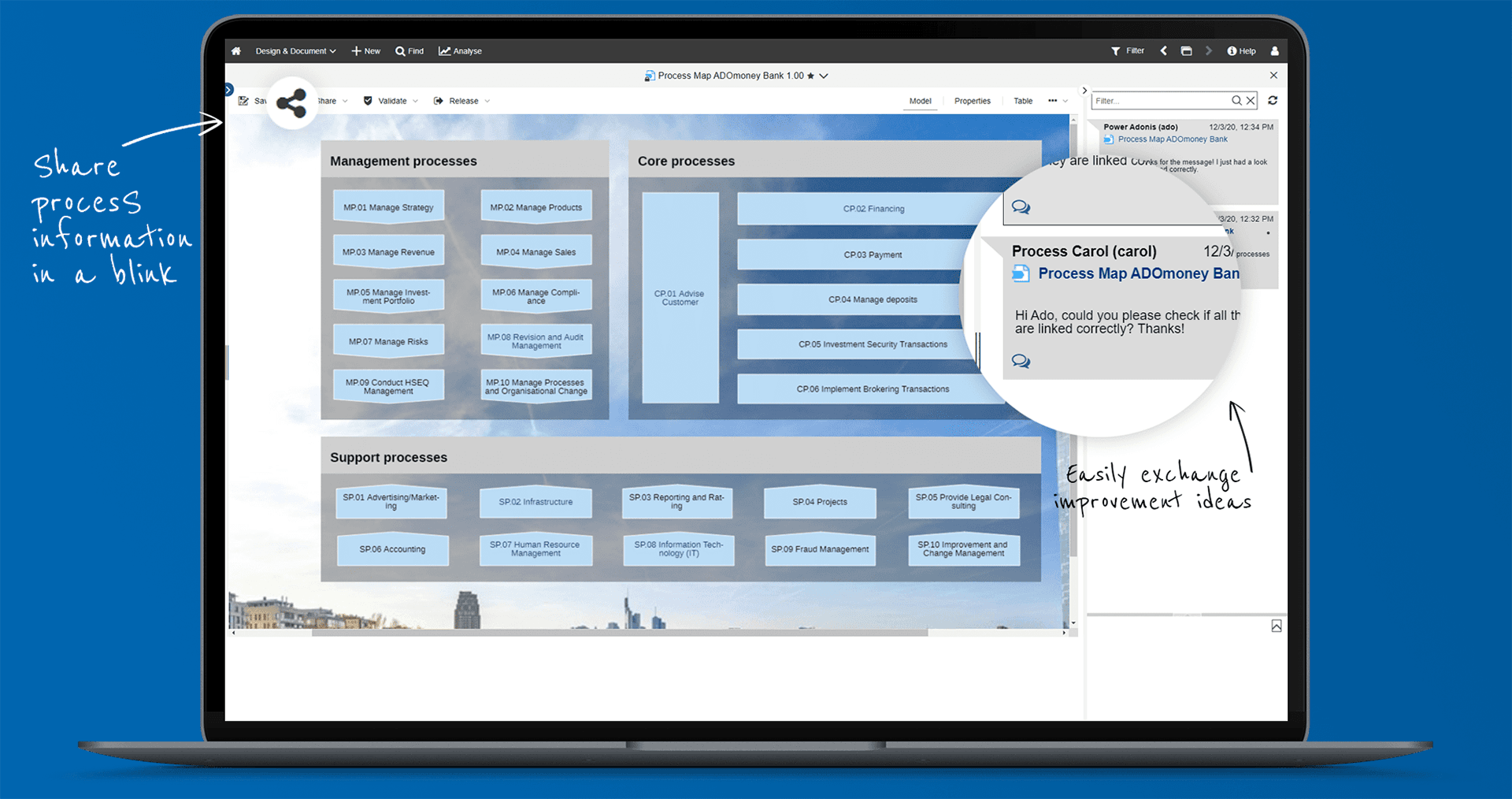The image size is (1512, 799).
Task: Collapse the comments panel with the chevron toggle
Action: 1085,90
